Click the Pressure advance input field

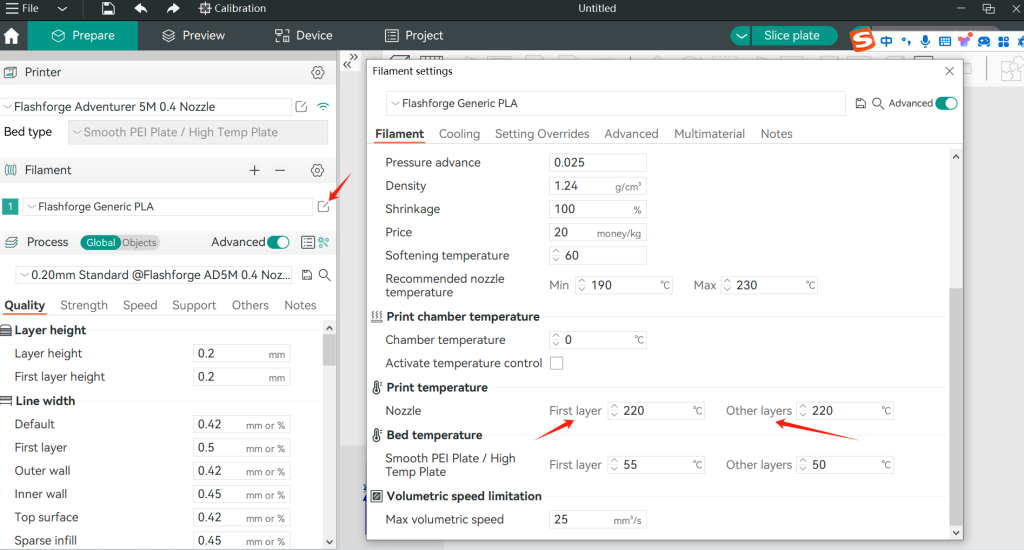click(597, 163)
